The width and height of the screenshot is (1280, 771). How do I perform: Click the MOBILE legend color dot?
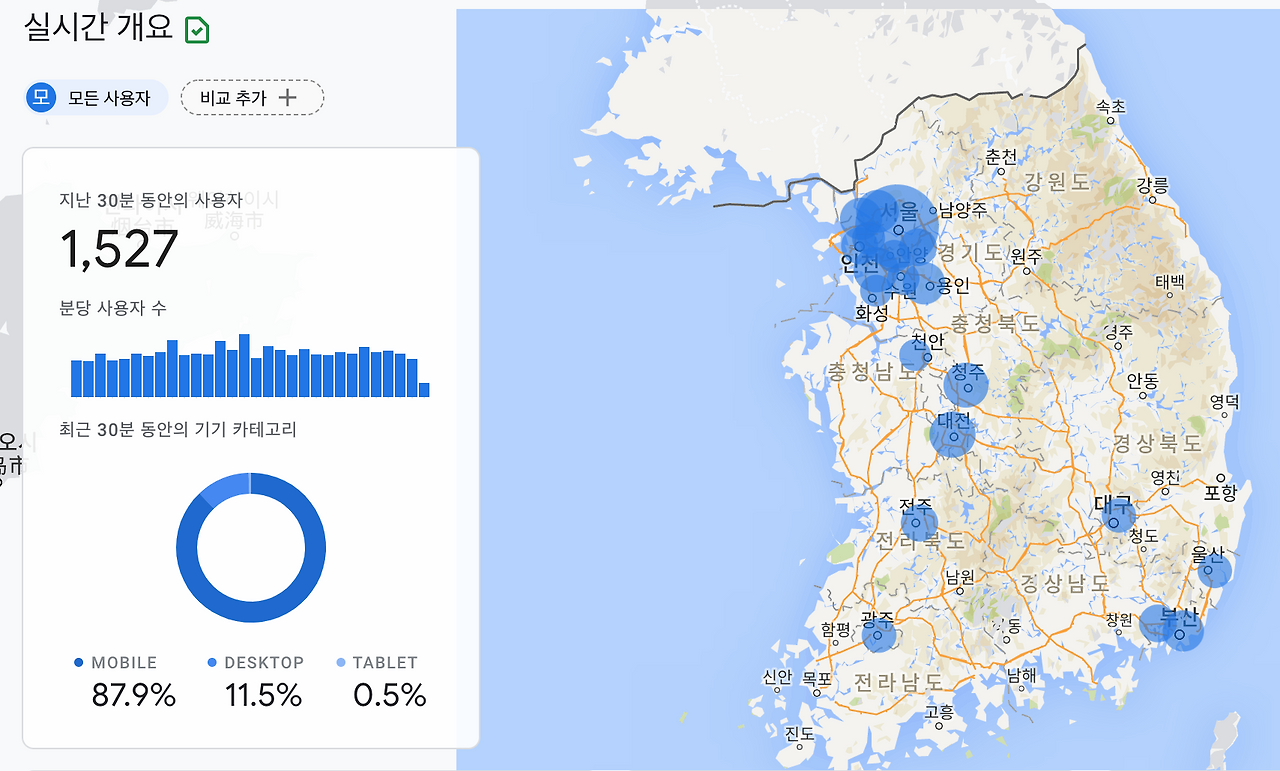tap(79, 663)
